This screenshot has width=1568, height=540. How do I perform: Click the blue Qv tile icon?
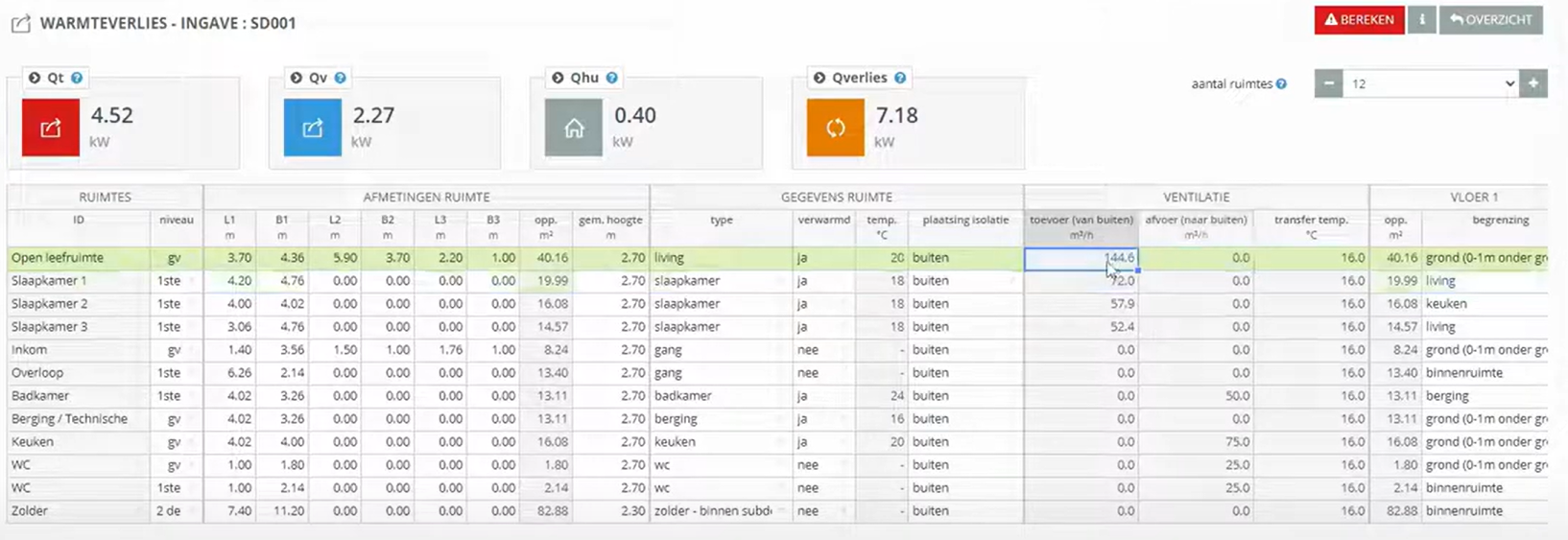(x=312, y=127)
